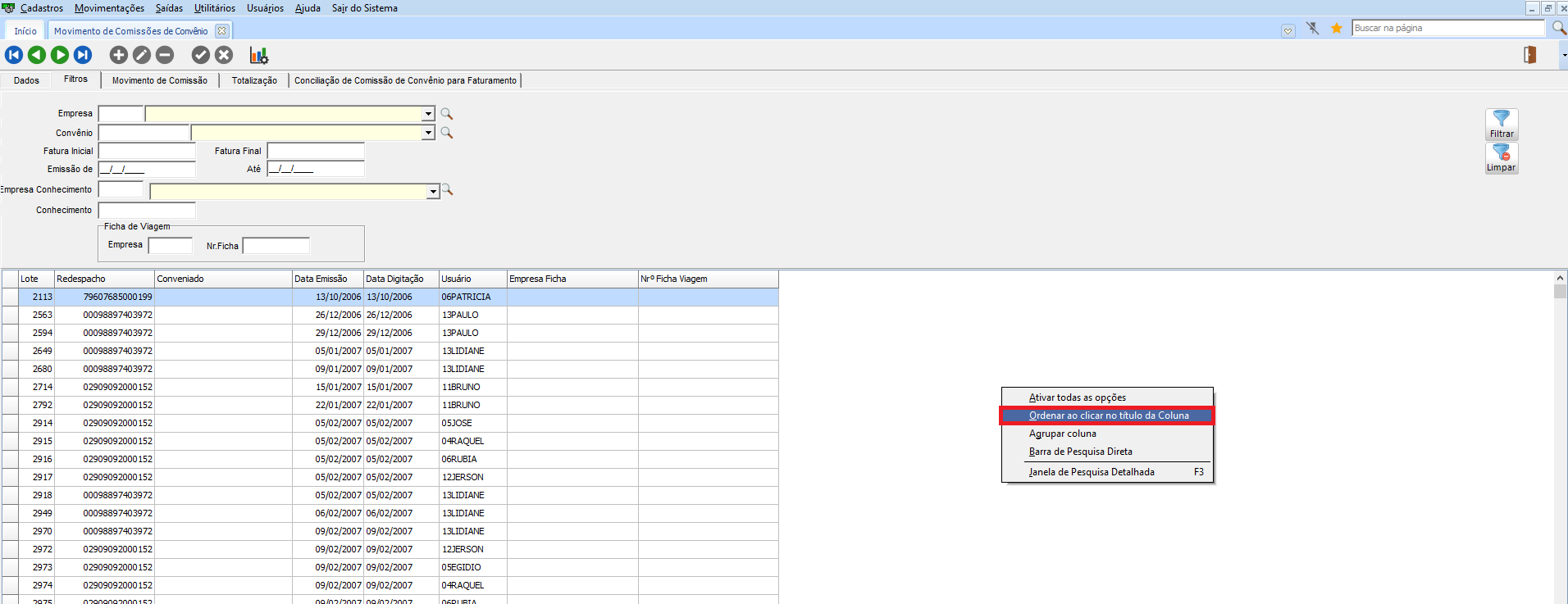The height and width of the screenshot is (604, 1568).
Task: Select the row with Lote 2563
Action: pyautogui.click(x=390, y=315)
